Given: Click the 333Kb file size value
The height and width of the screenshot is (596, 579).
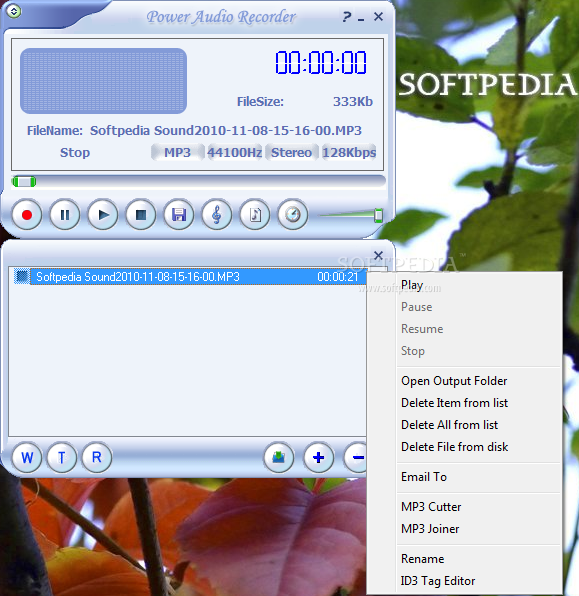Looking at the screenshot, I should (353, 102).
